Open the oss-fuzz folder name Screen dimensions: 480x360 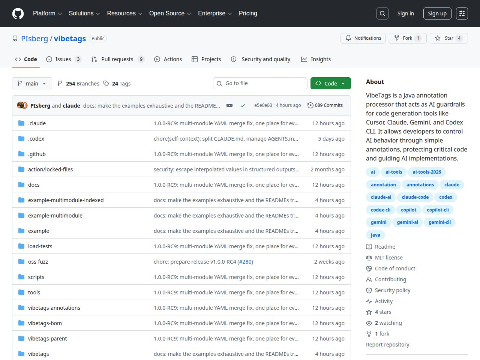coord(38,262)
